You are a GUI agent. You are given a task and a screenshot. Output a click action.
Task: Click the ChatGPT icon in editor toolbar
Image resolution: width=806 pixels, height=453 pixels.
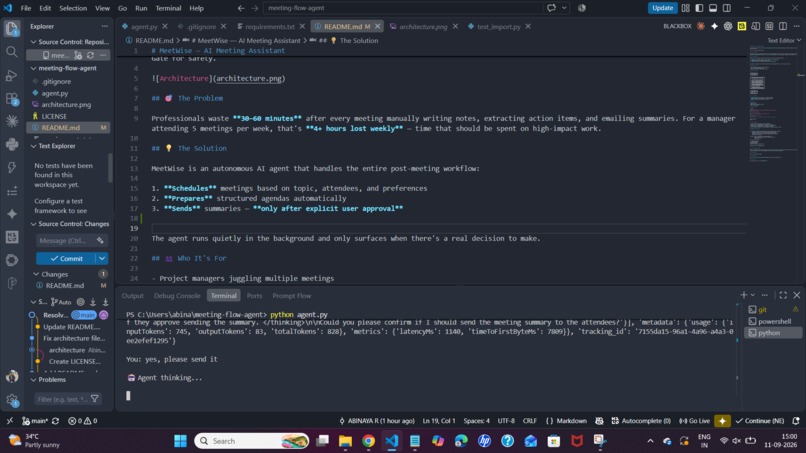click(728, 26)
